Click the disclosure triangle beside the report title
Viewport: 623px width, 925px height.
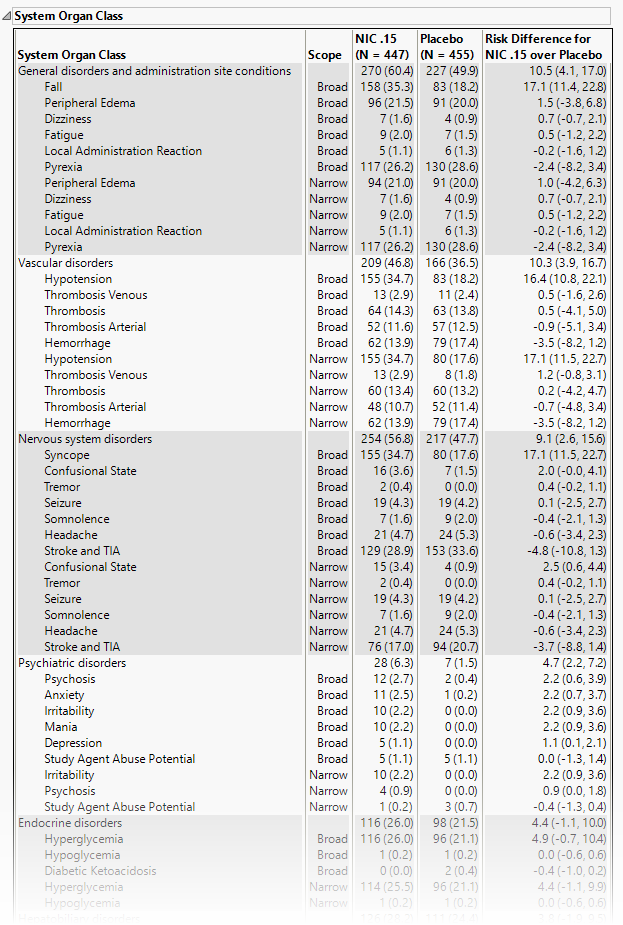click(9, 15)
